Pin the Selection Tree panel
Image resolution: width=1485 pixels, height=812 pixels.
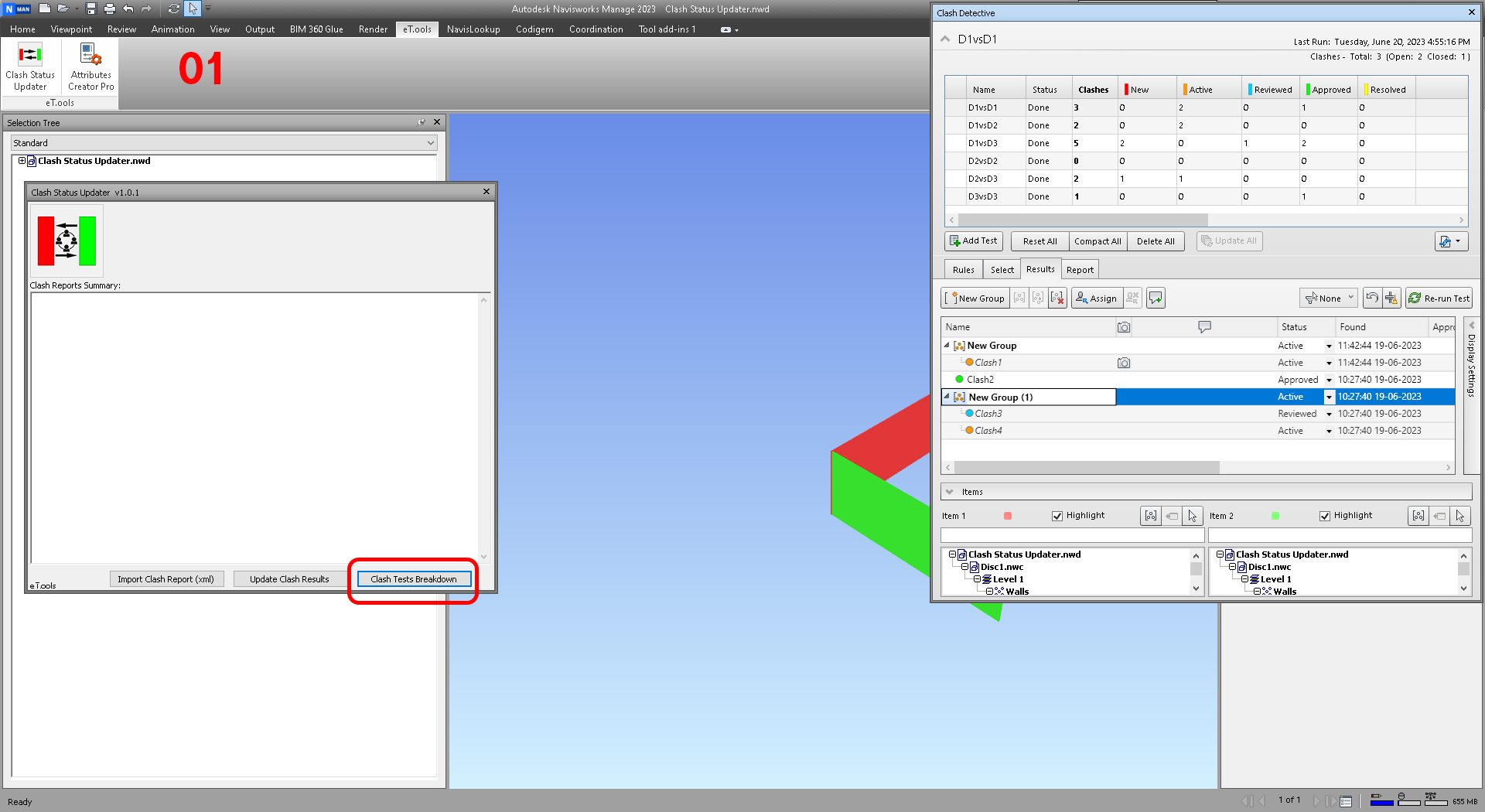422,122
